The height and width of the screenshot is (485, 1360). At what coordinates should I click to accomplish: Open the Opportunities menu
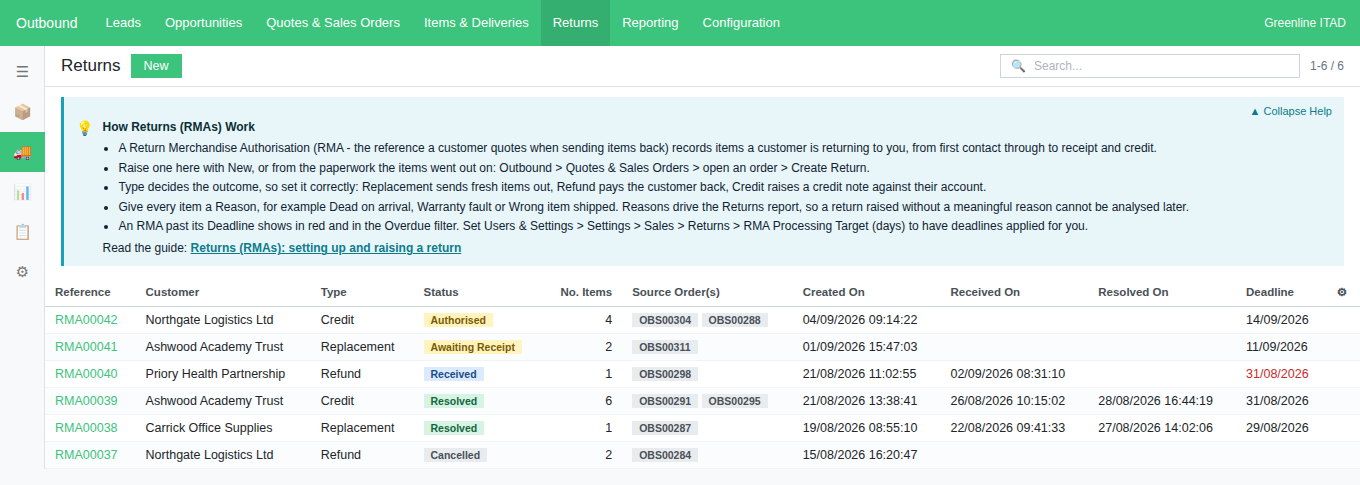(x=204, y=23)
